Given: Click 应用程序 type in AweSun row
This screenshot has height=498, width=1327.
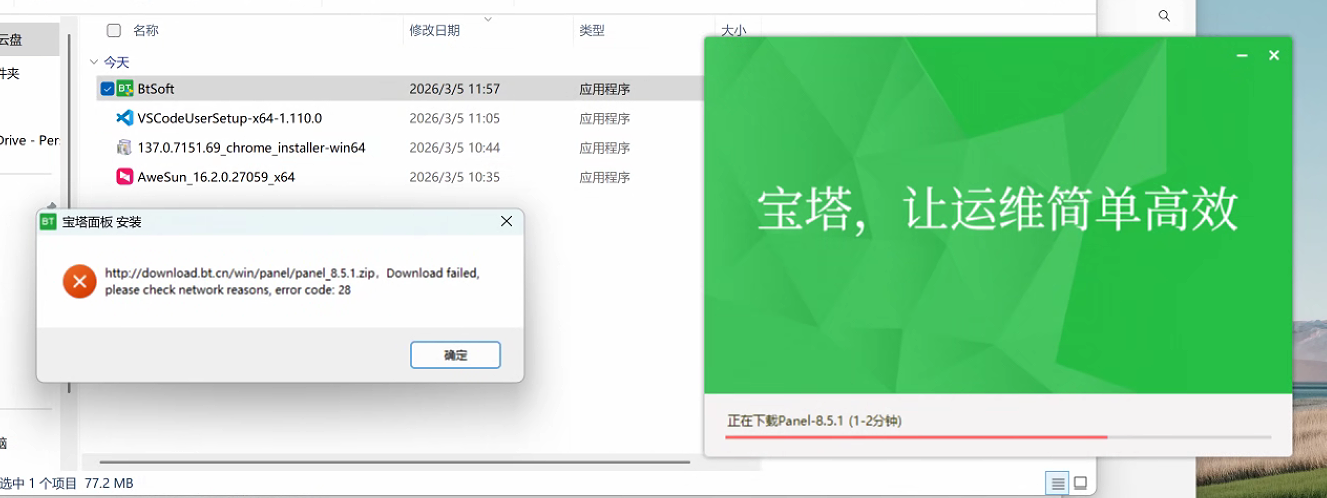Looking at the screenshot, I should click(605, 177).
